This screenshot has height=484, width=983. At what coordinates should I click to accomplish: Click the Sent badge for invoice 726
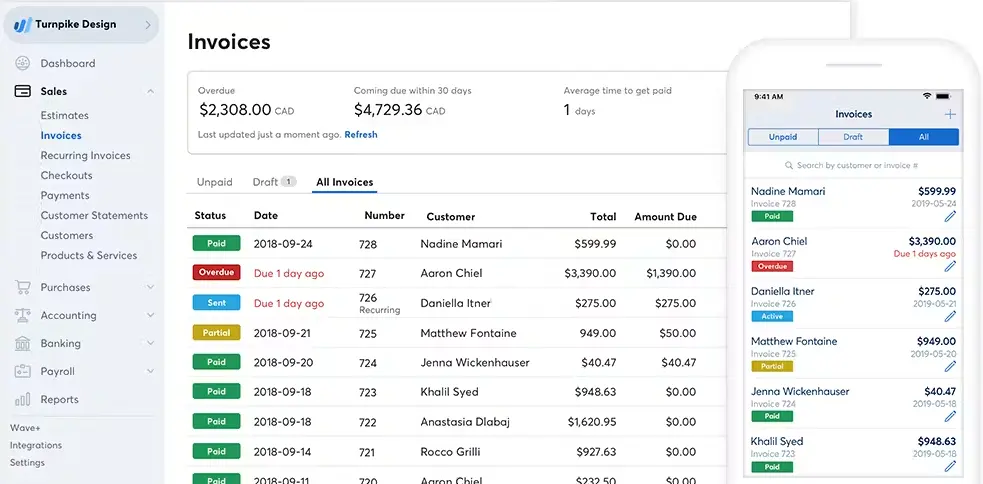(216, 303)
